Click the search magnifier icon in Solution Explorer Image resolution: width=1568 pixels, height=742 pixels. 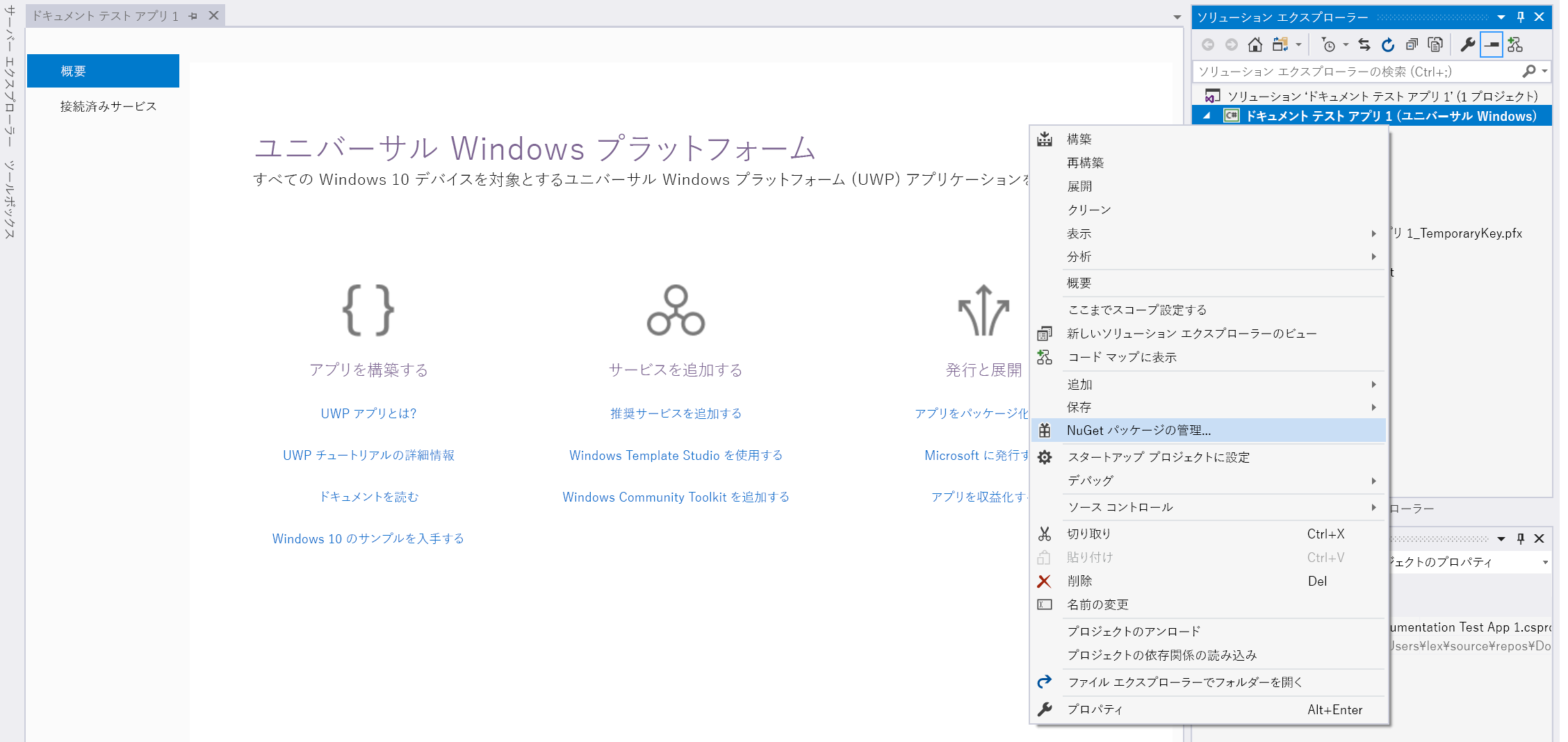tap(1528, 72)
